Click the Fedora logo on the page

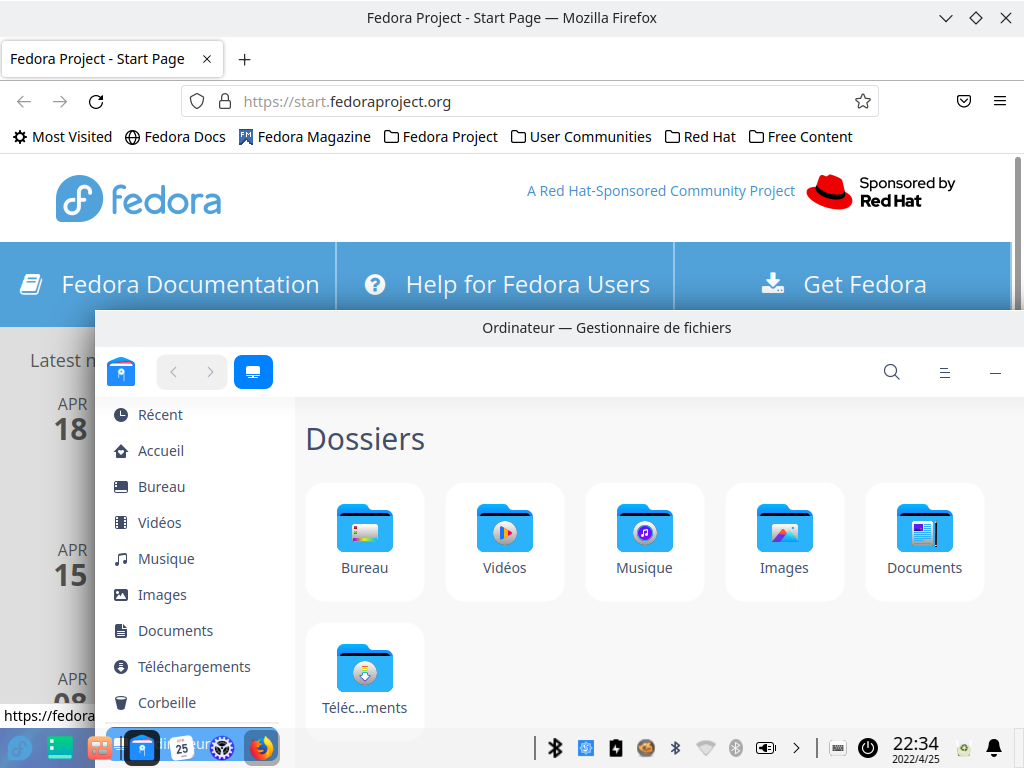[x=138, y=199]
